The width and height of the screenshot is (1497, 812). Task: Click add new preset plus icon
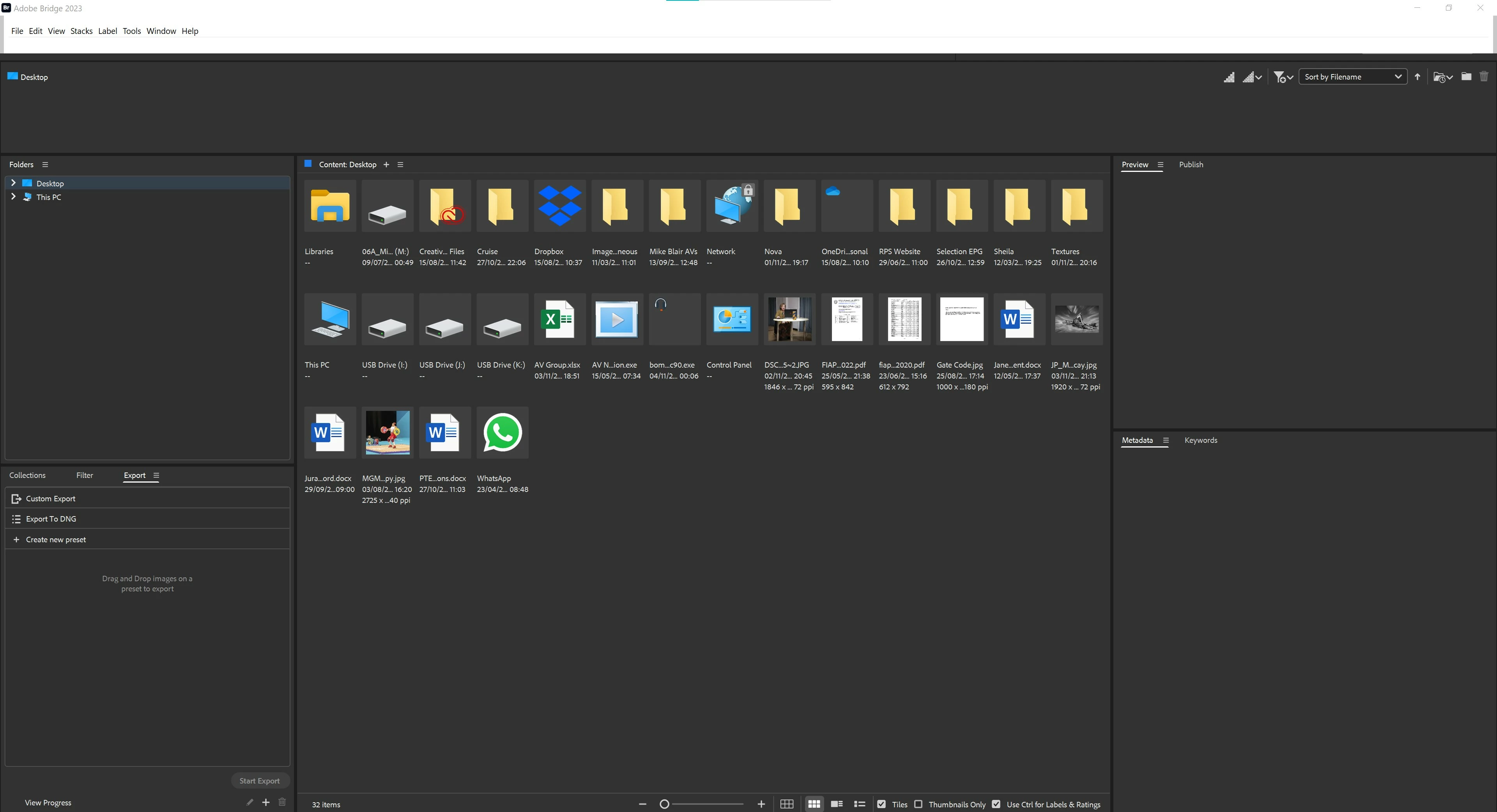265,802
